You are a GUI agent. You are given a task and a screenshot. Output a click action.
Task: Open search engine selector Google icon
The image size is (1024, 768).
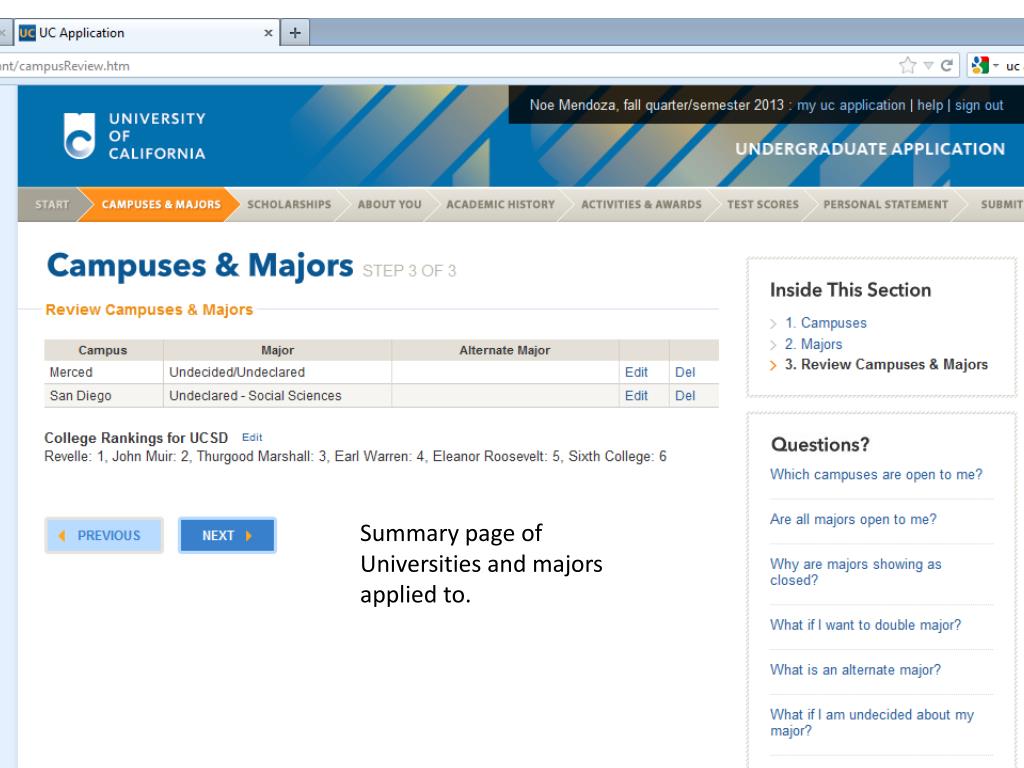[x=980, y=65]
